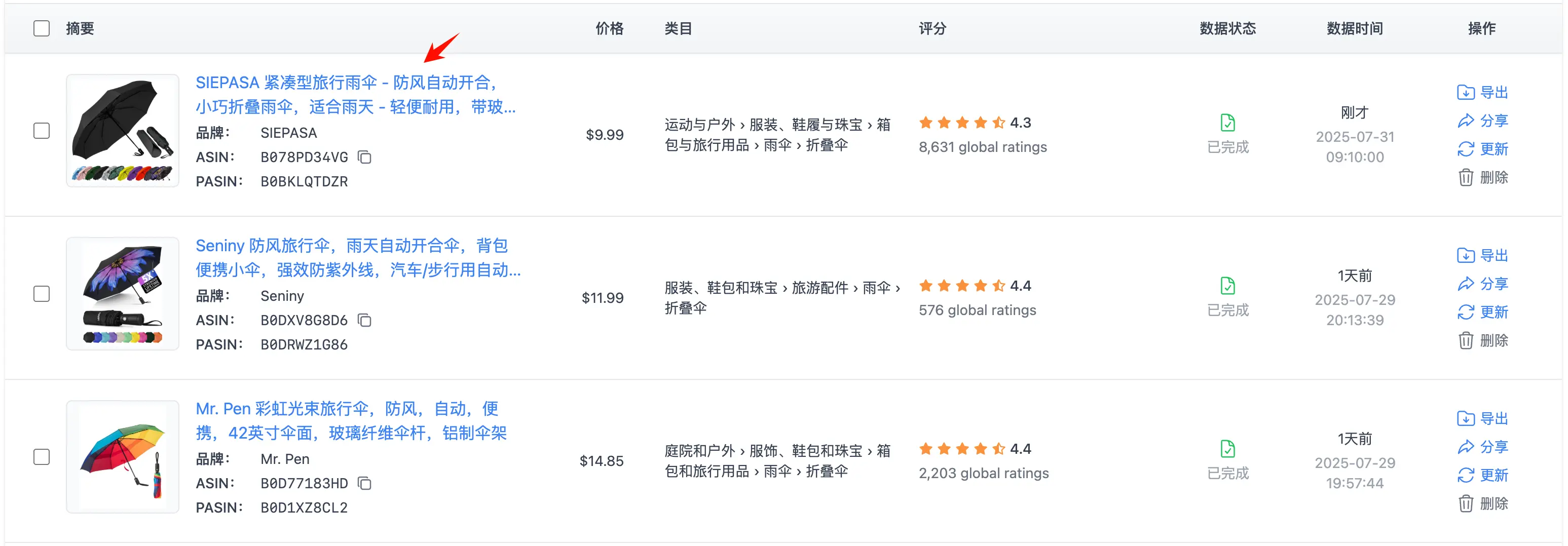1568x546 pixels.
Task: Copy the ASIN B0DXV8G8D6 with copy icon
Action: point(364,321)
